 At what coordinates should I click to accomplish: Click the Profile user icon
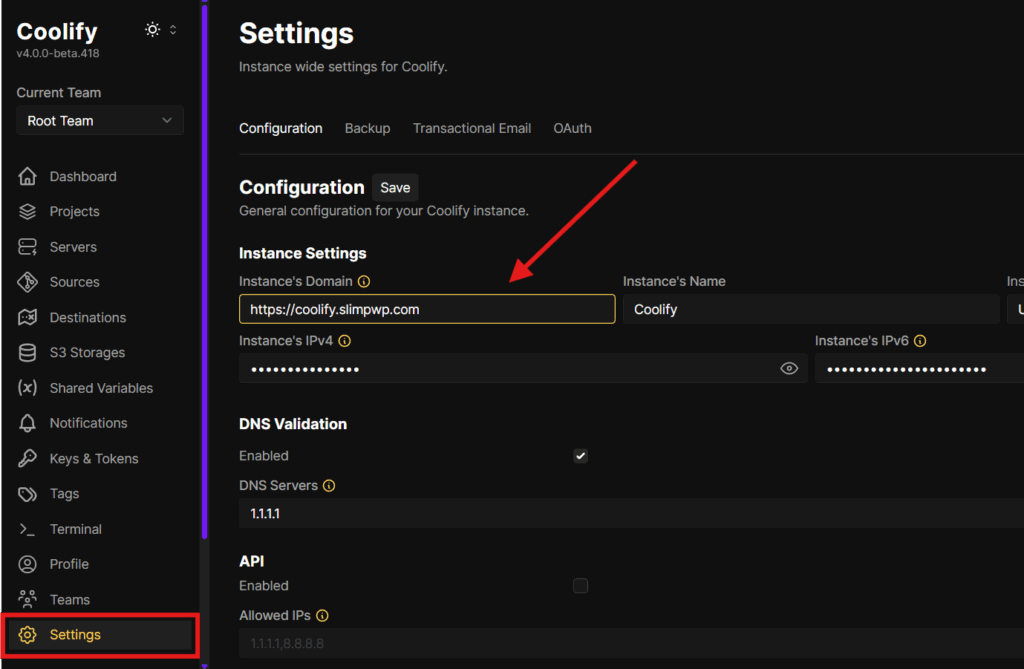(x=27, y=564)
